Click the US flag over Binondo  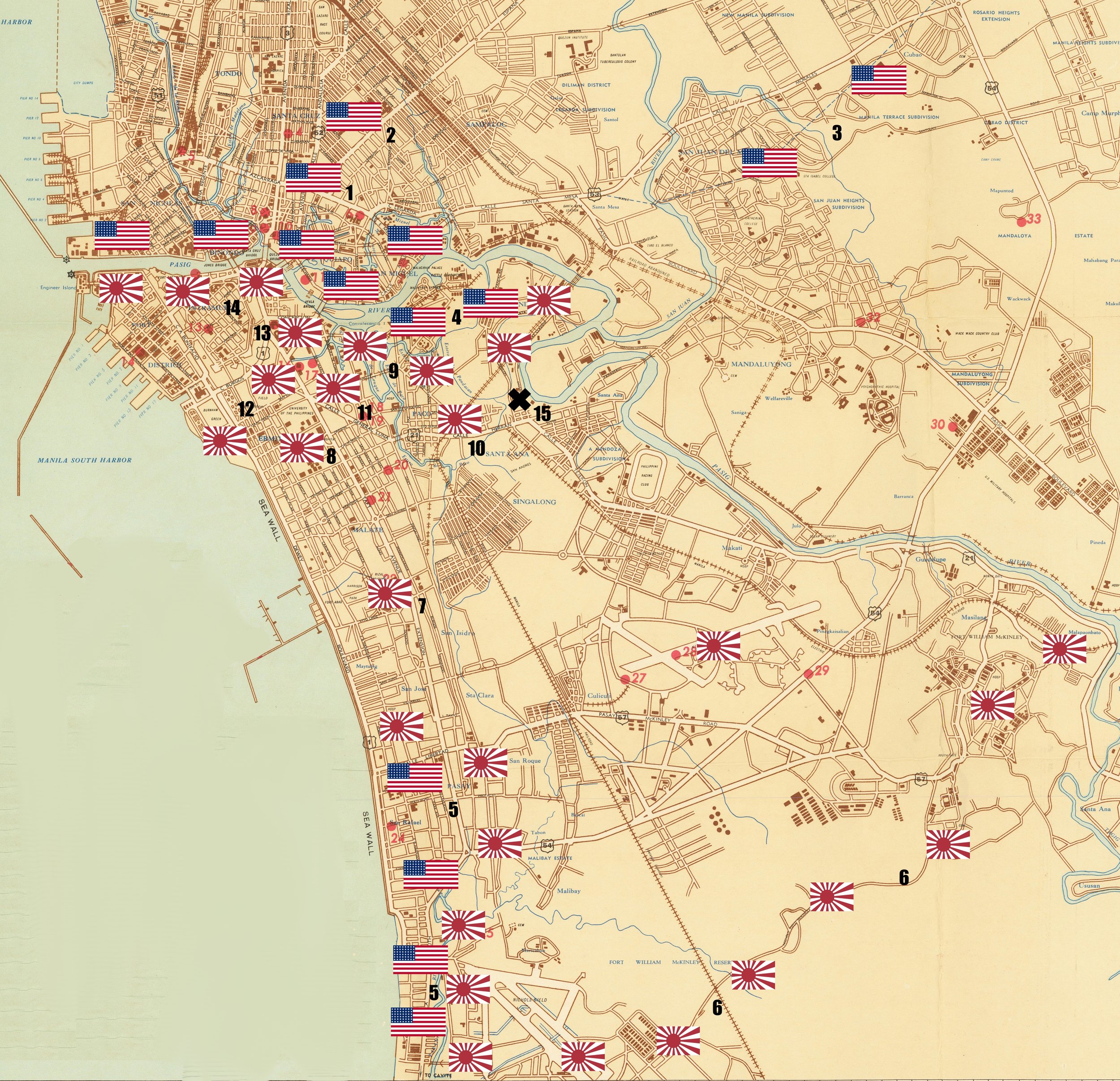(221, 235)
